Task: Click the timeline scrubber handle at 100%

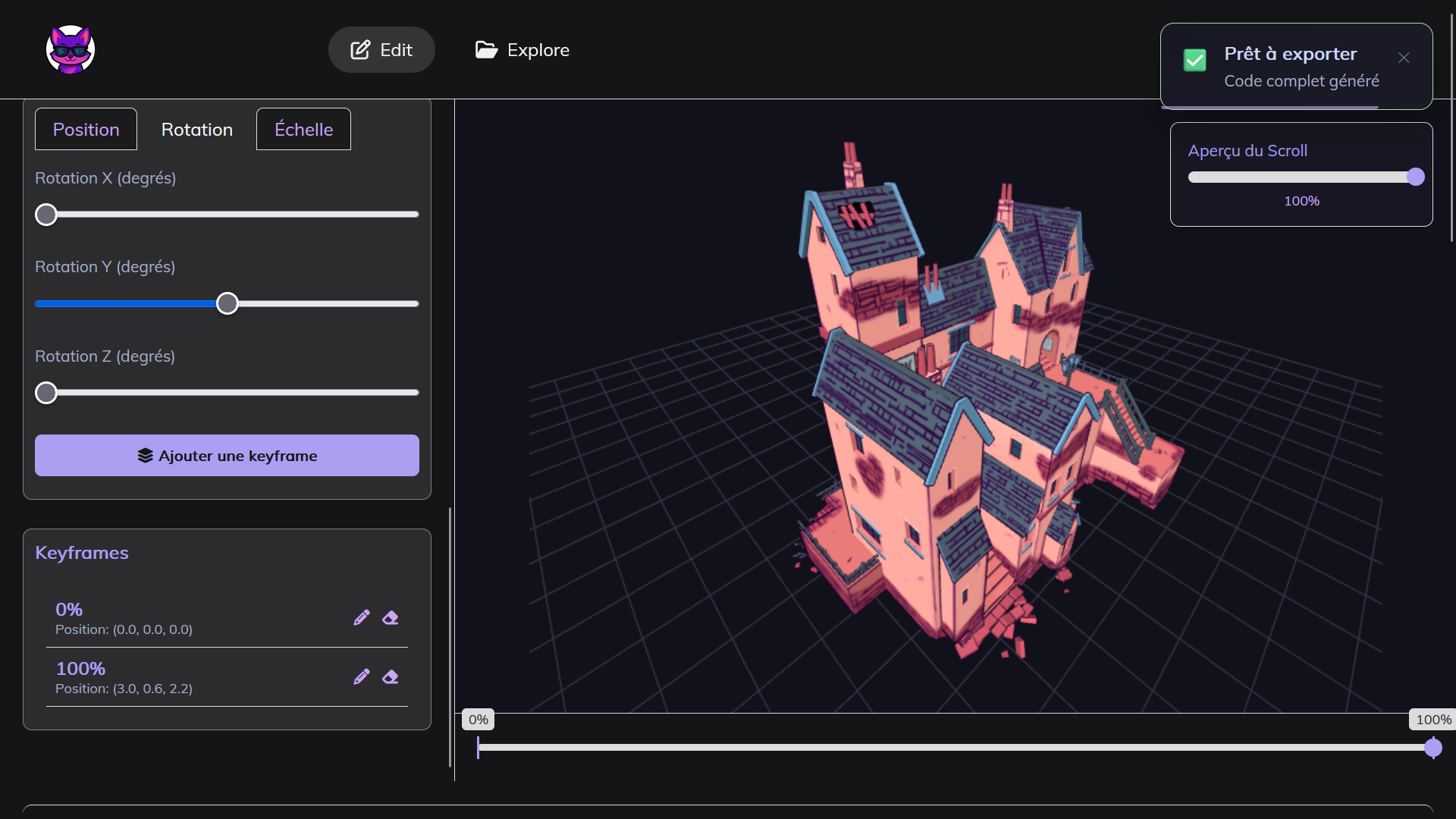Action: 1433,748
